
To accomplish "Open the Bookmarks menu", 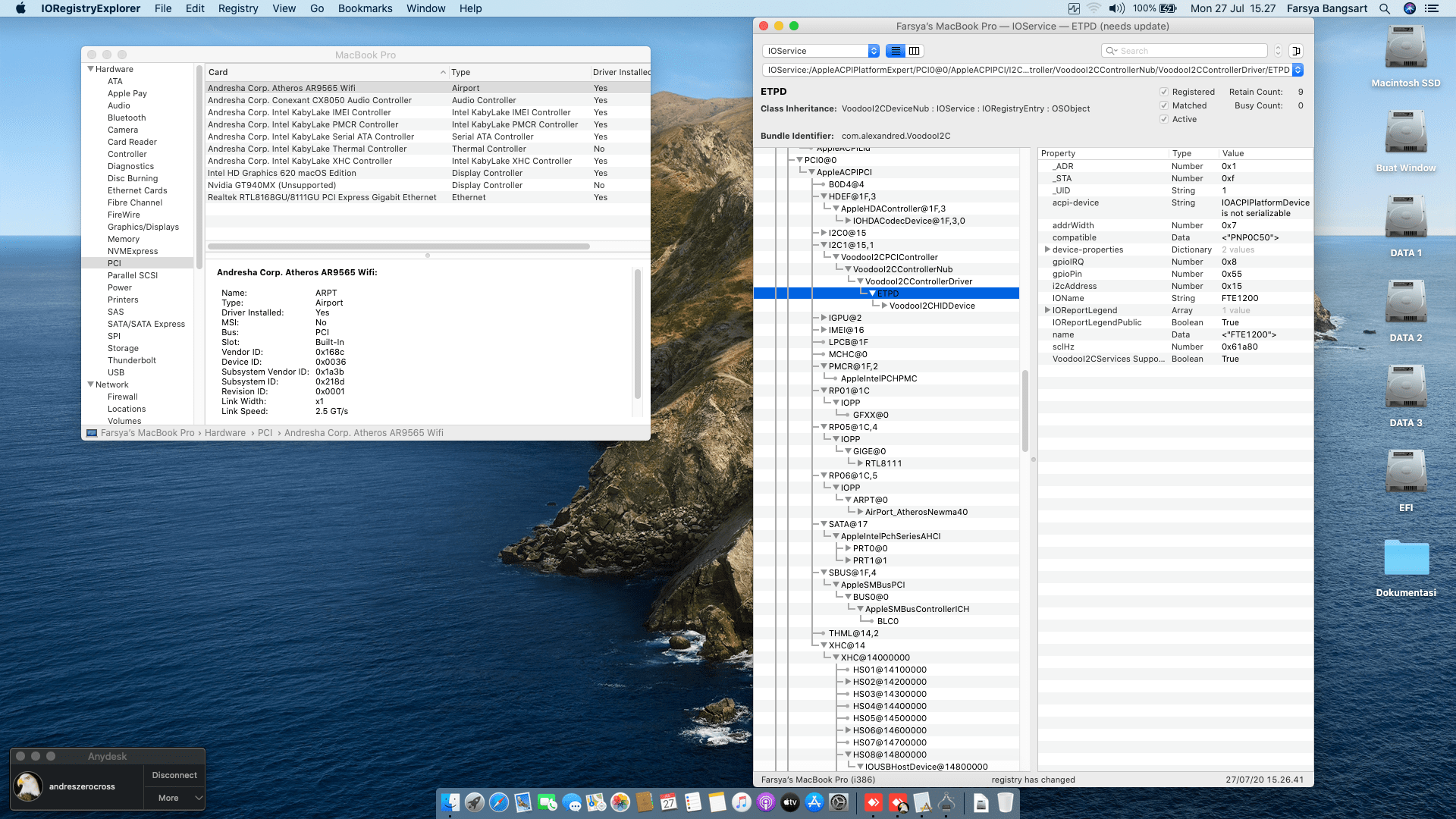I will tap(366, 8).
